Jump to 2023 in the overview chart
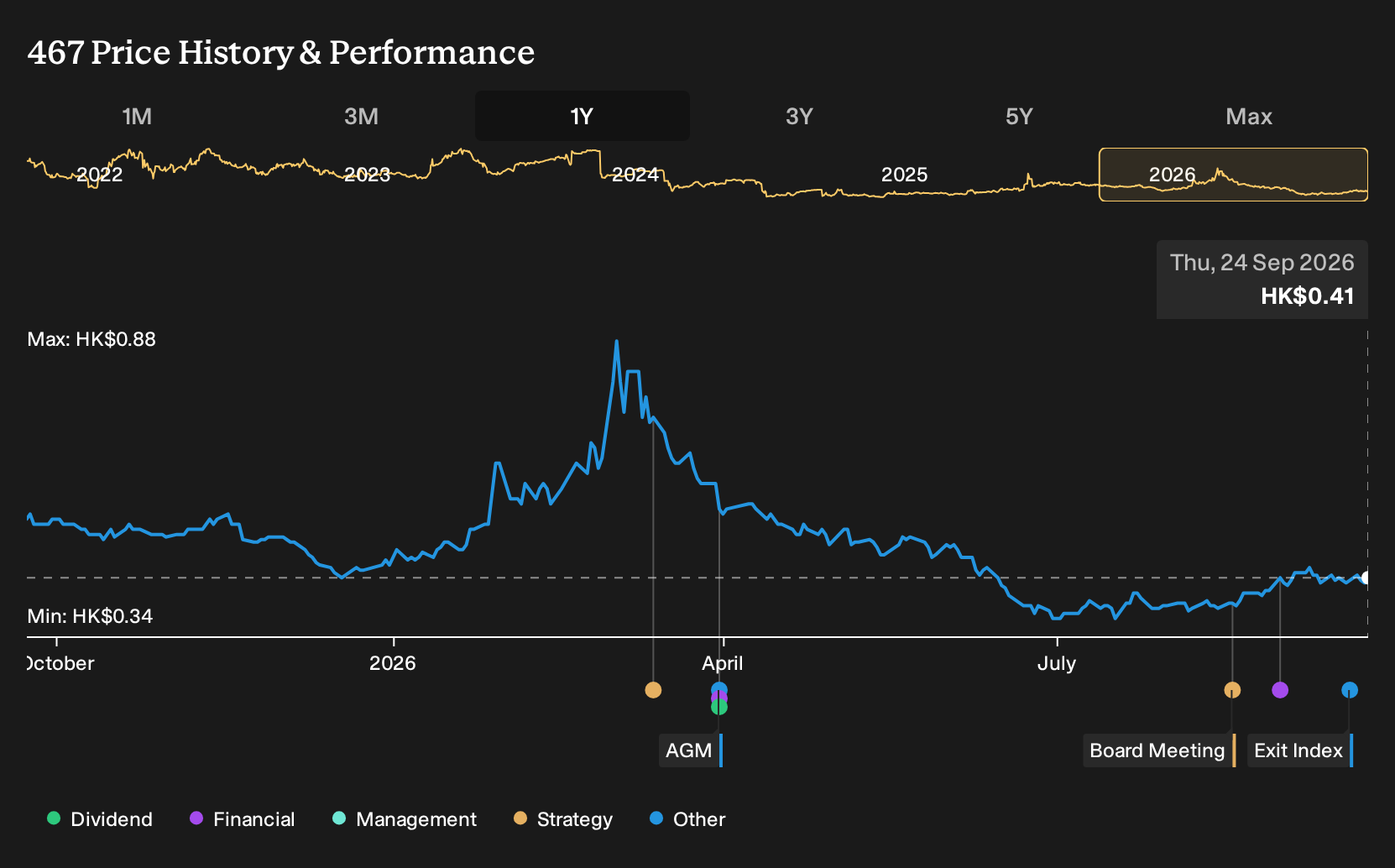 coord(368,175)
